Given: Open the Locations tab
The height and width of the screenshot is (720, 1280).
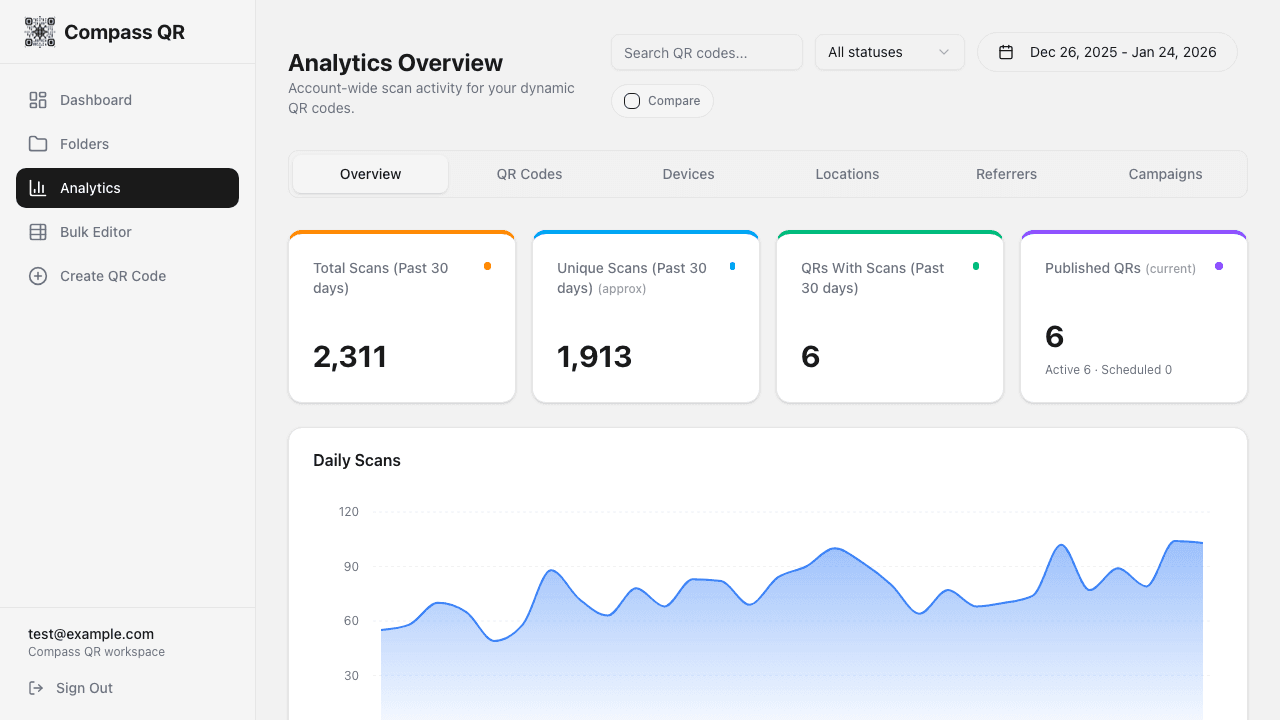Looking at the screenshot, I should (x=847, y=174).
